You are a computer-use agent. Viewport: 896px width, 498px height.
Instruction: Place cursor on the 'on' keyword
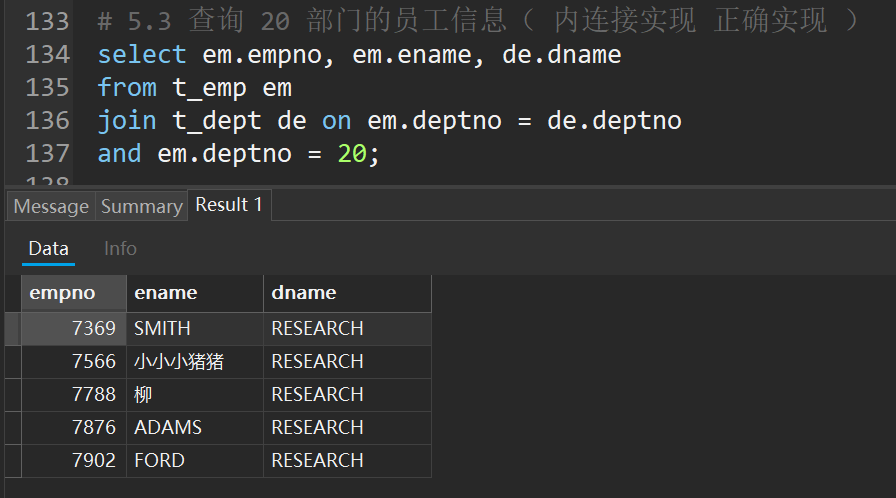click(x=337, y=121)
